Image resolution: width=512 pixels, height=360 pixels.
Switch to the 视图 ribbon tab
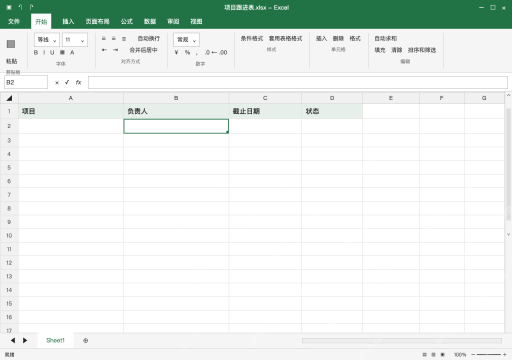click(x=196, y=22)
